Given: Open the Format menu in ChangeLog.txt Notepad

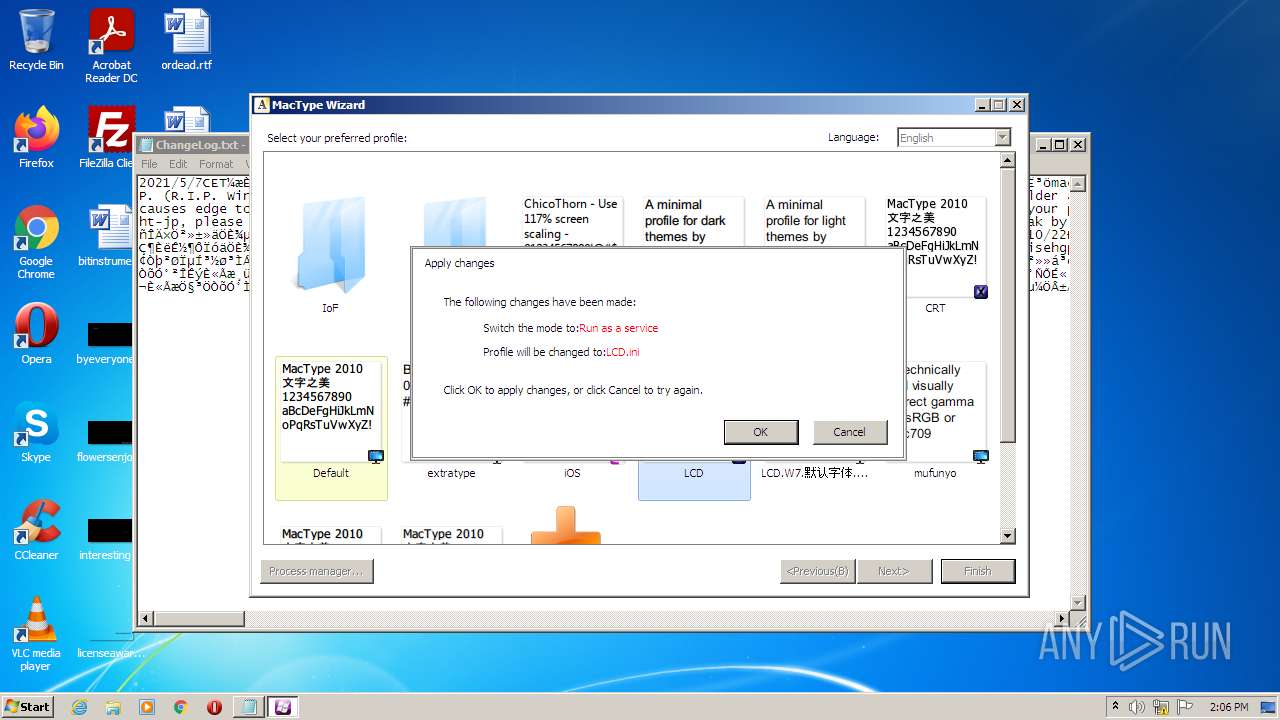Looking at the screenshot, I should pyautogui.click(x=216, y=164).
